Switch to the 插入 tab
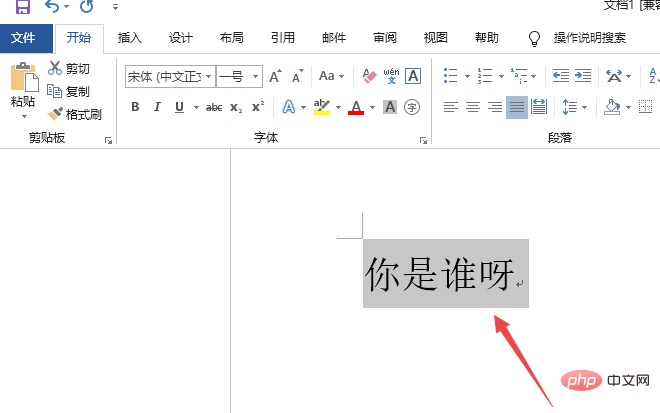The image size is (660, 413). [130, 38]
